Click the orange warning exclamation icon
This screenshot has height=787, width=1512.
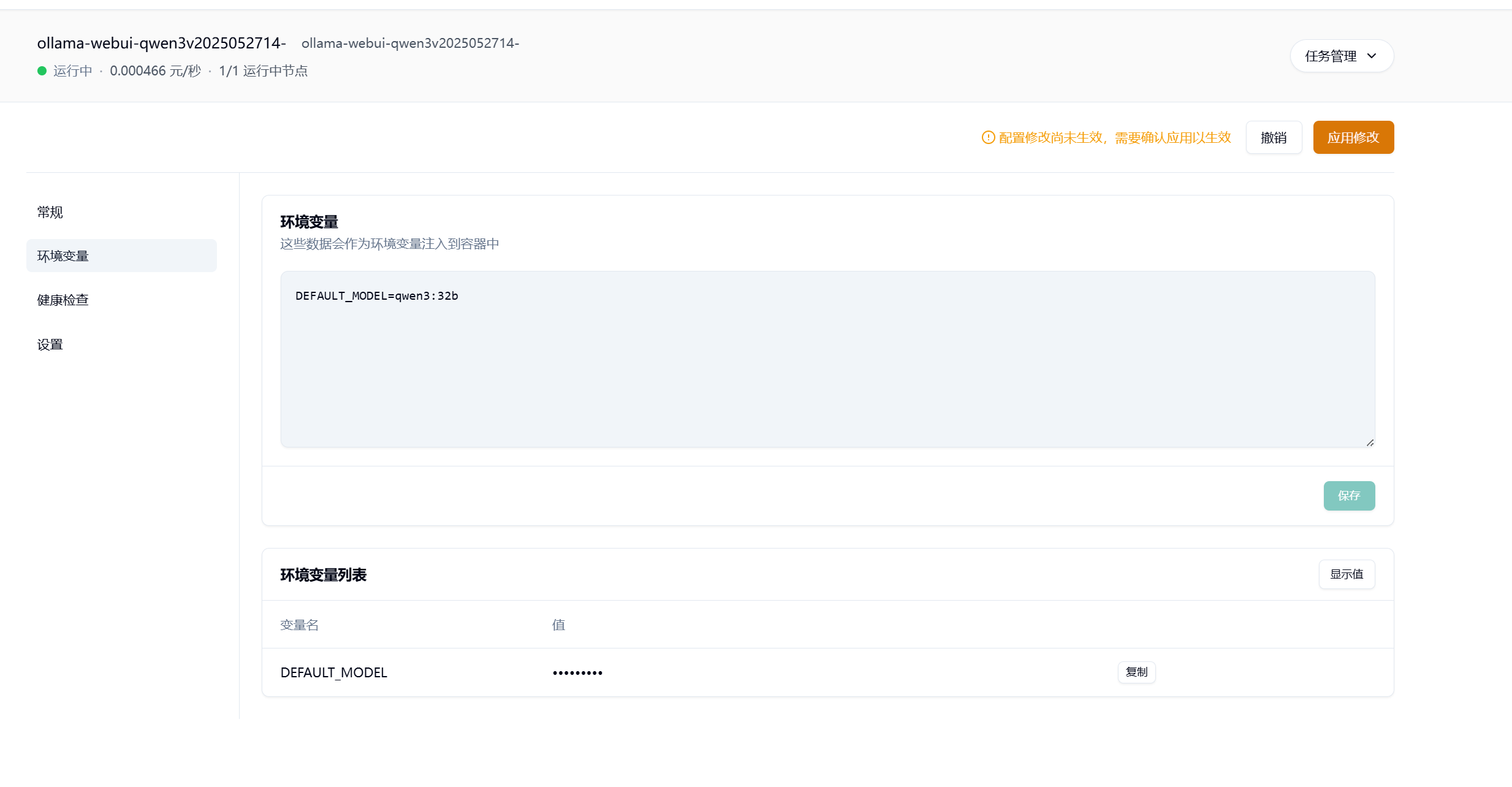[x=987, y=137]
